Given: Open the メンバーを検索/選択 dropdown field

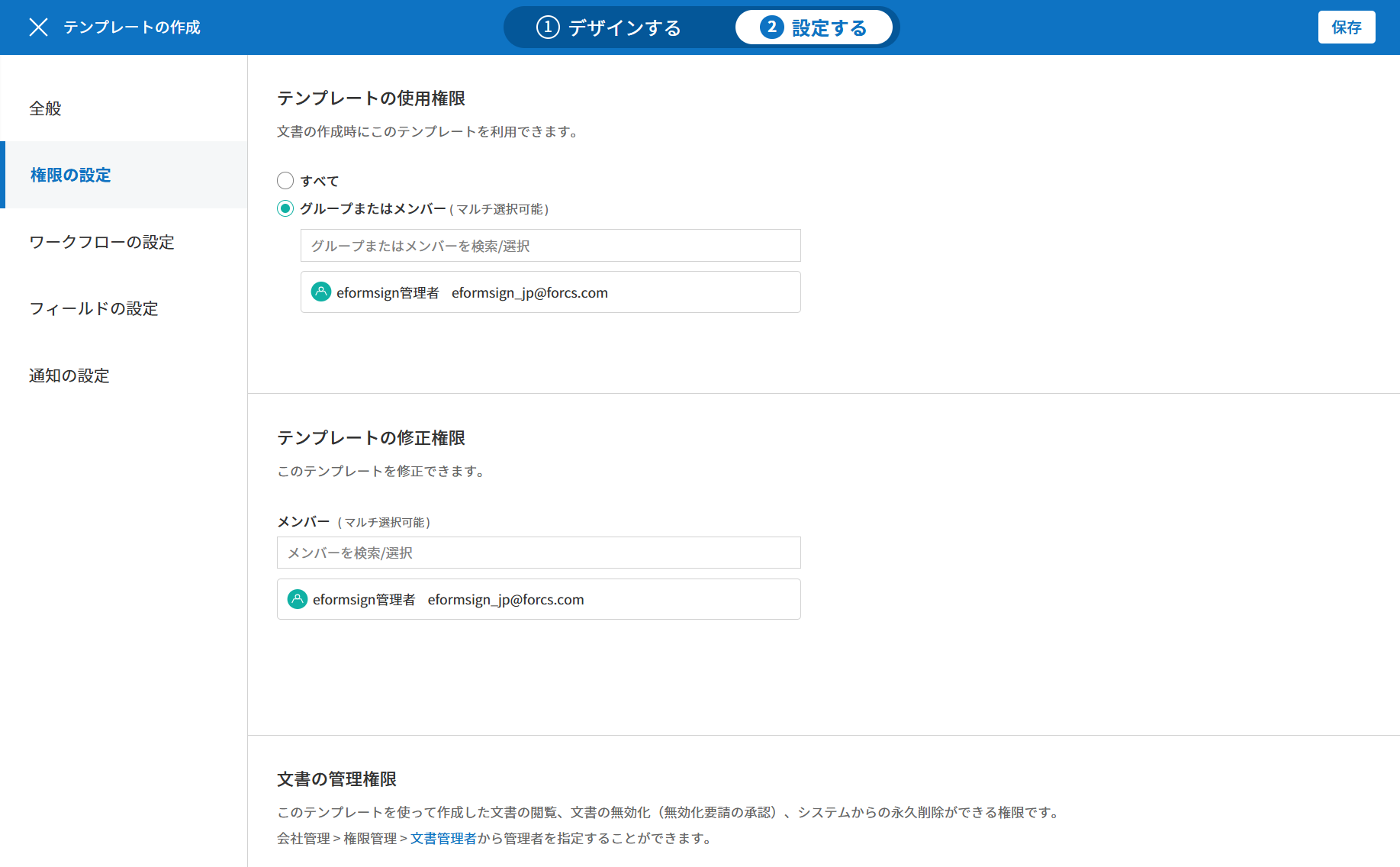Looking at the screenshot, I should 539,553.
